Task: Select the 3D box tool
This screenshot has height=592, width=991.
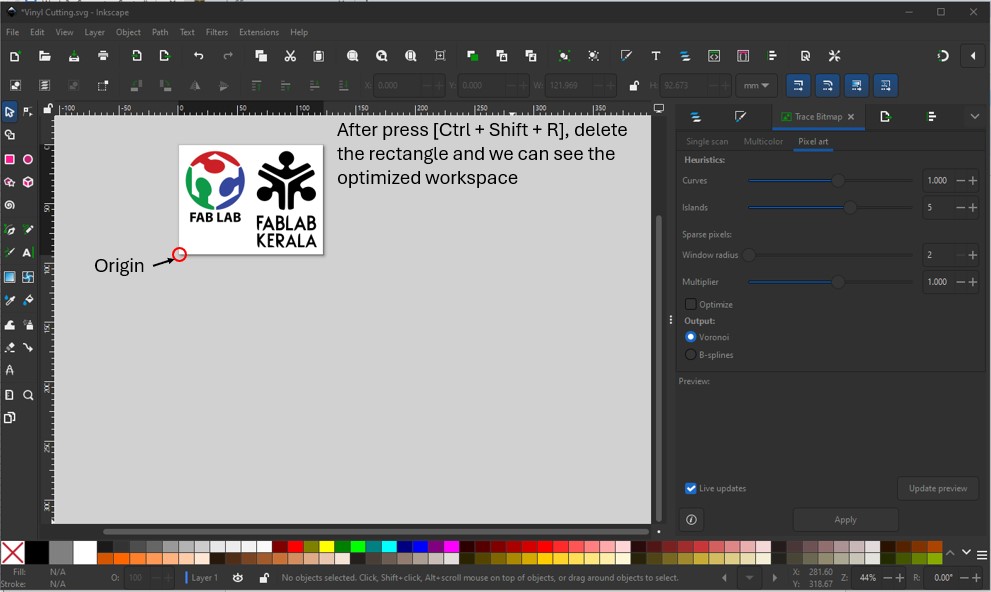Action: point(28,183)
